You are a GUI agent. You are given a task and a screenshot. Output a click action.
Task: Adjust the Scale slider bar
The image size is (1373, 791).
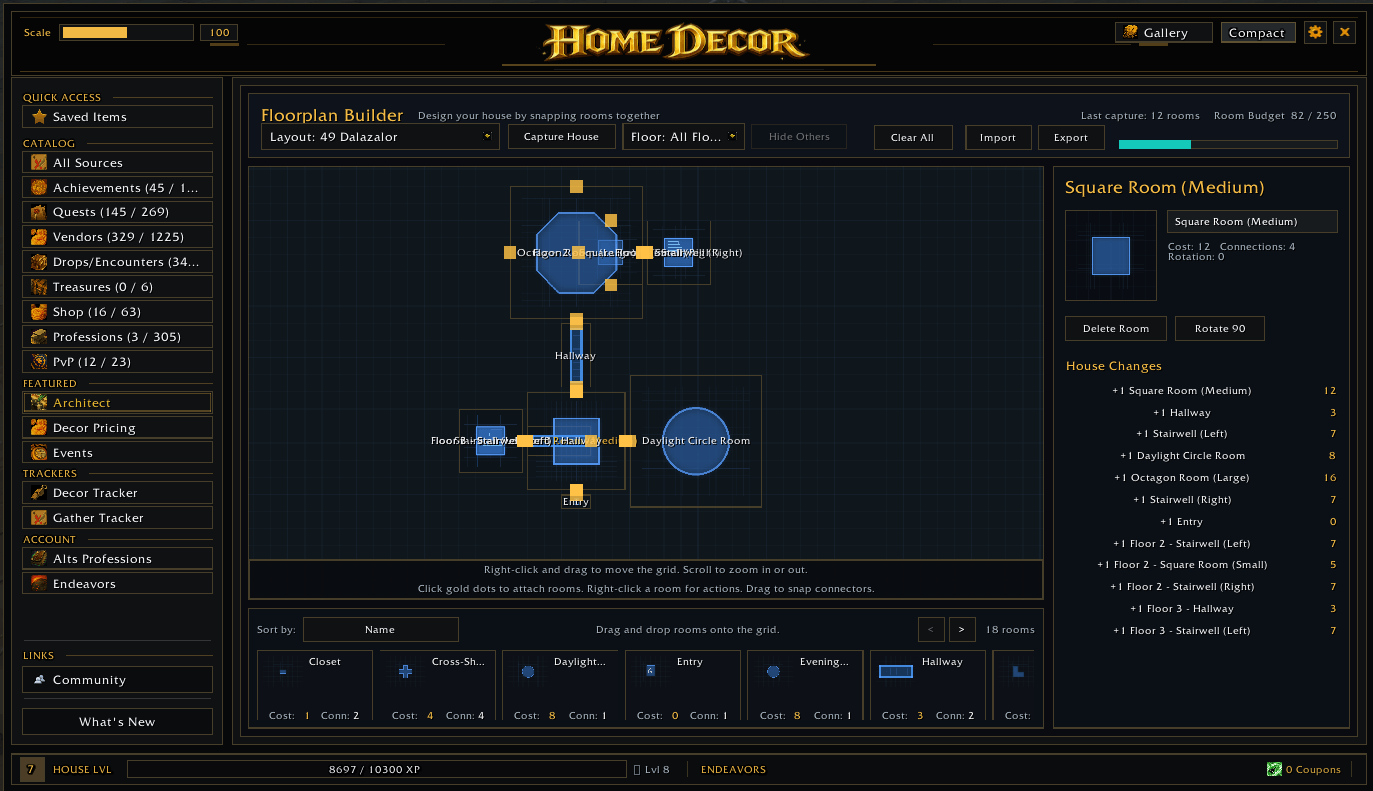coord(126,33)
